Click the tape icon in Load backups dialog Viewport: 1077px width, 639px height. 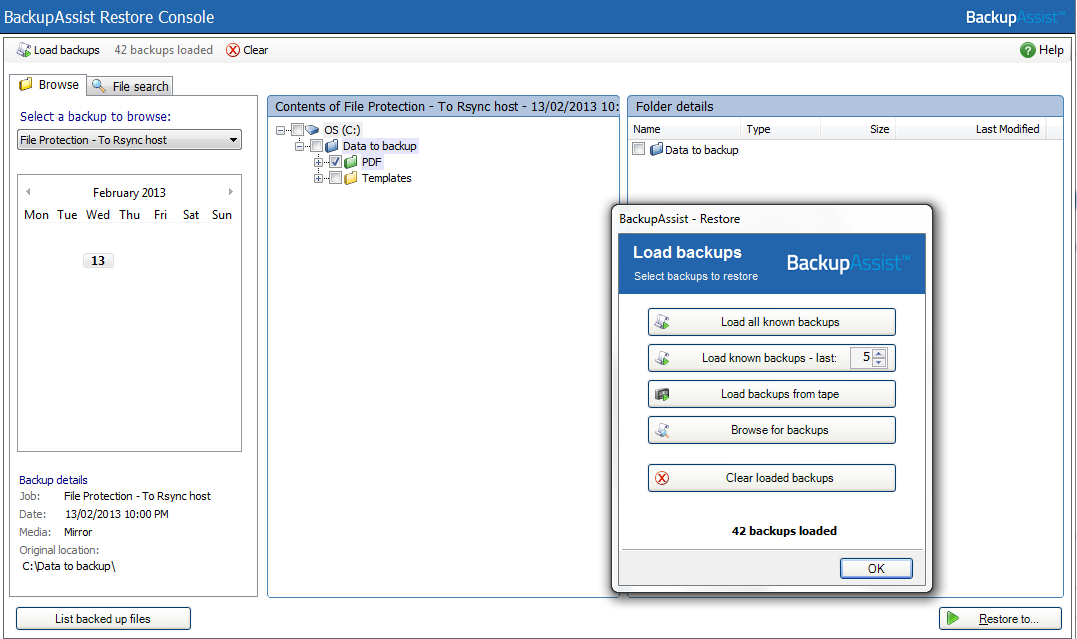pos(662,394)
